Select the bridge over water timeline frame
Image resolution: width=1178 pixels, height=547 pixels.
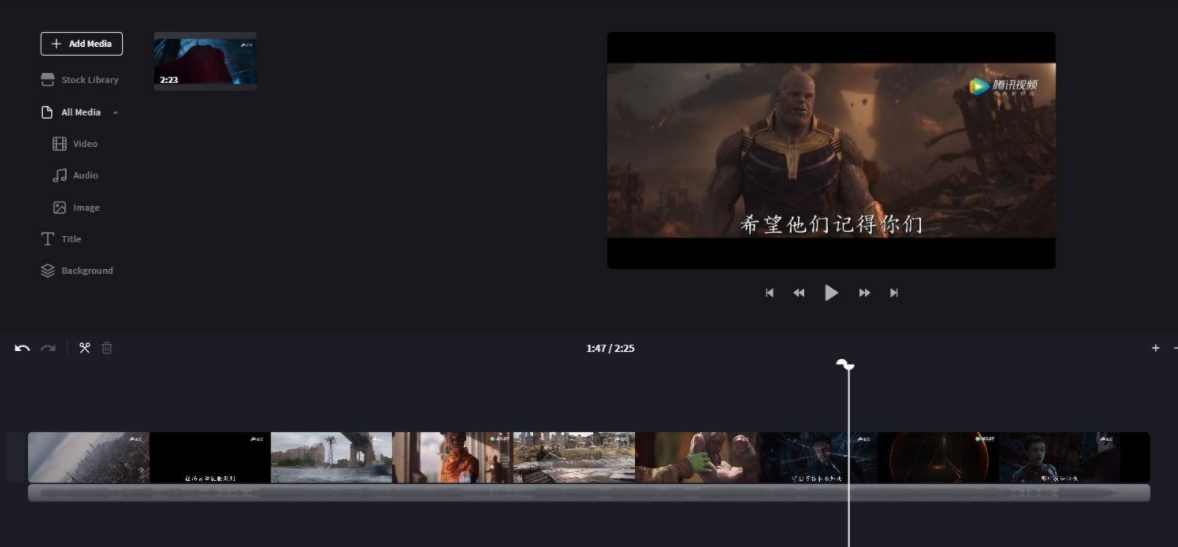(x=331, y=458)
